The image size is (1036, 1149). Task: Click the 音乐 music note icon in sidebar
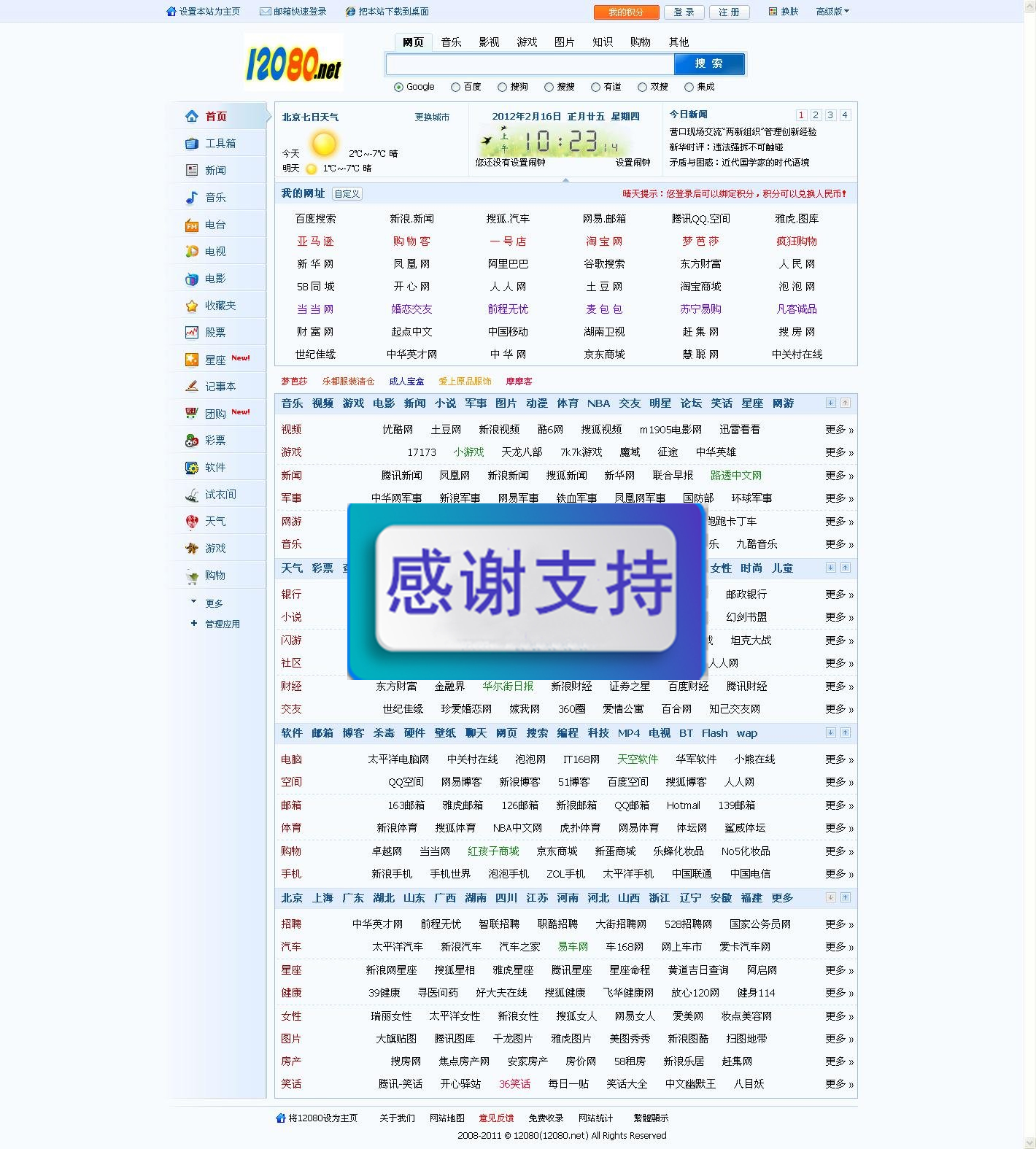tap(192, 197)
